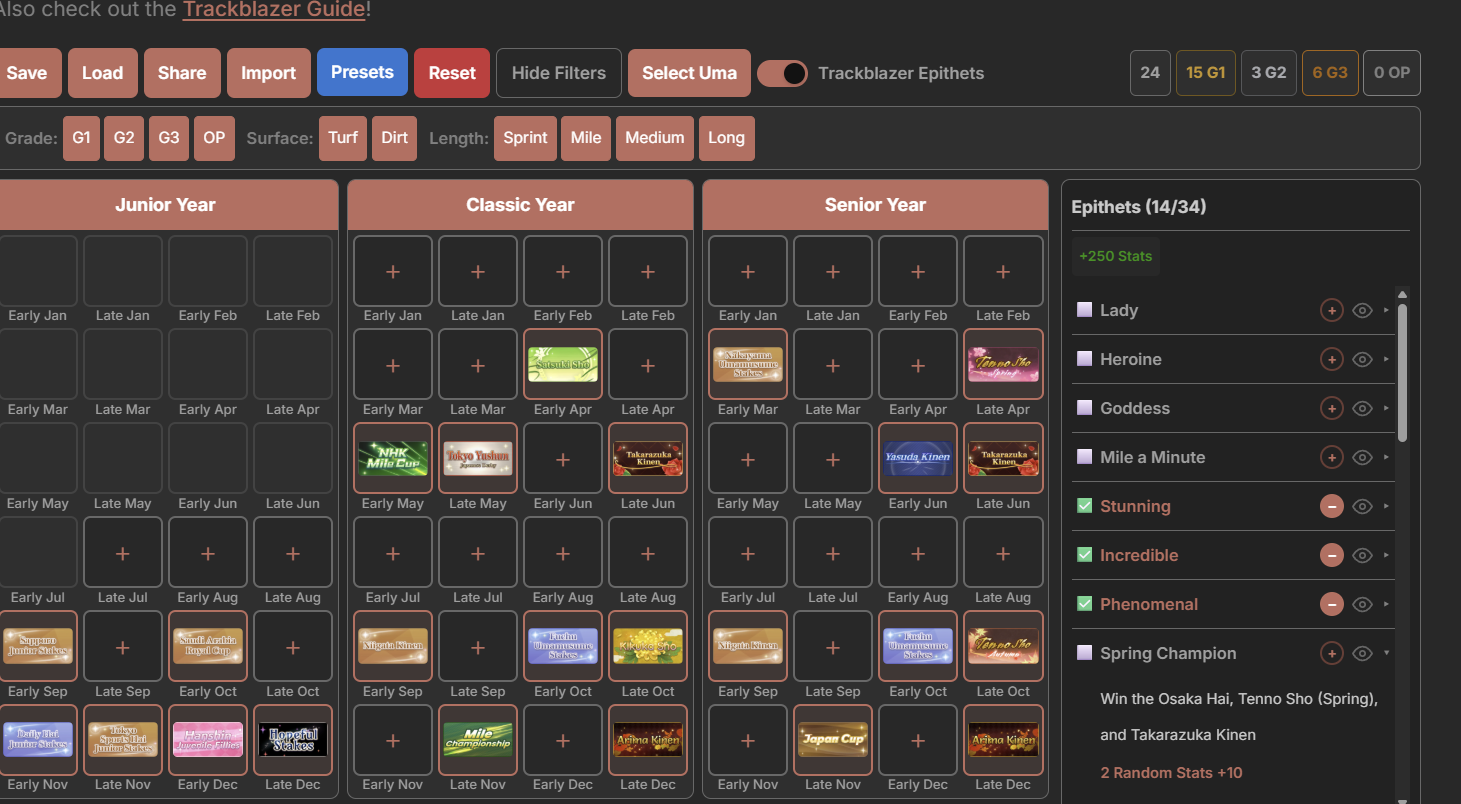Check the Spring Champion epithet checkbox
The height and width of the screenshot is (804, 1461).
[x=1084, y=653]
